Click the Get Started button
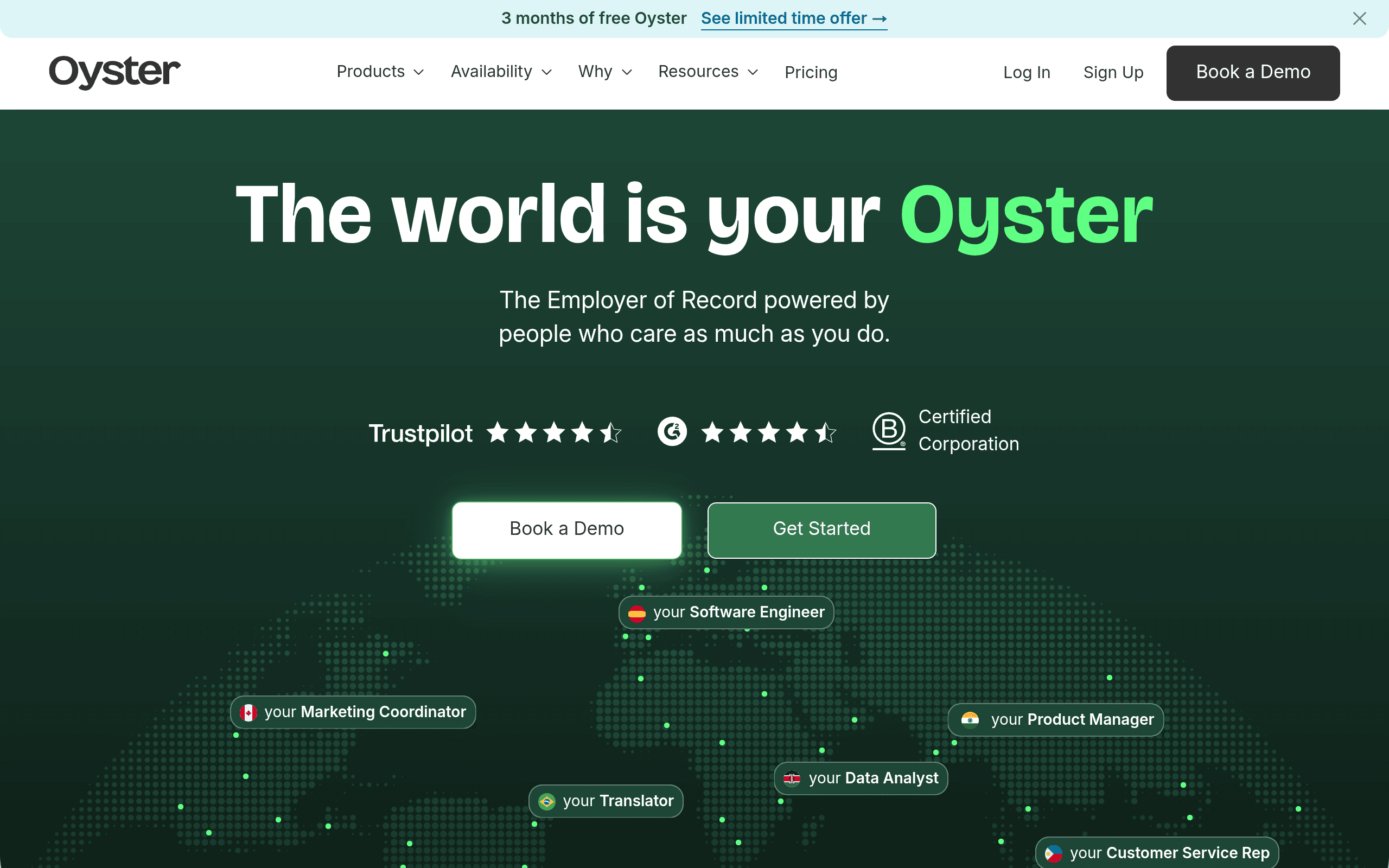 [821, 530]
